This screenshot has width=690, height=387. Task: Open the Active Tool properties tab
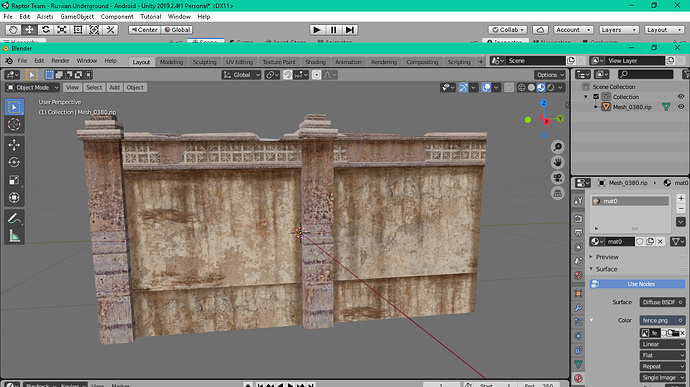(x=579, y=201)
